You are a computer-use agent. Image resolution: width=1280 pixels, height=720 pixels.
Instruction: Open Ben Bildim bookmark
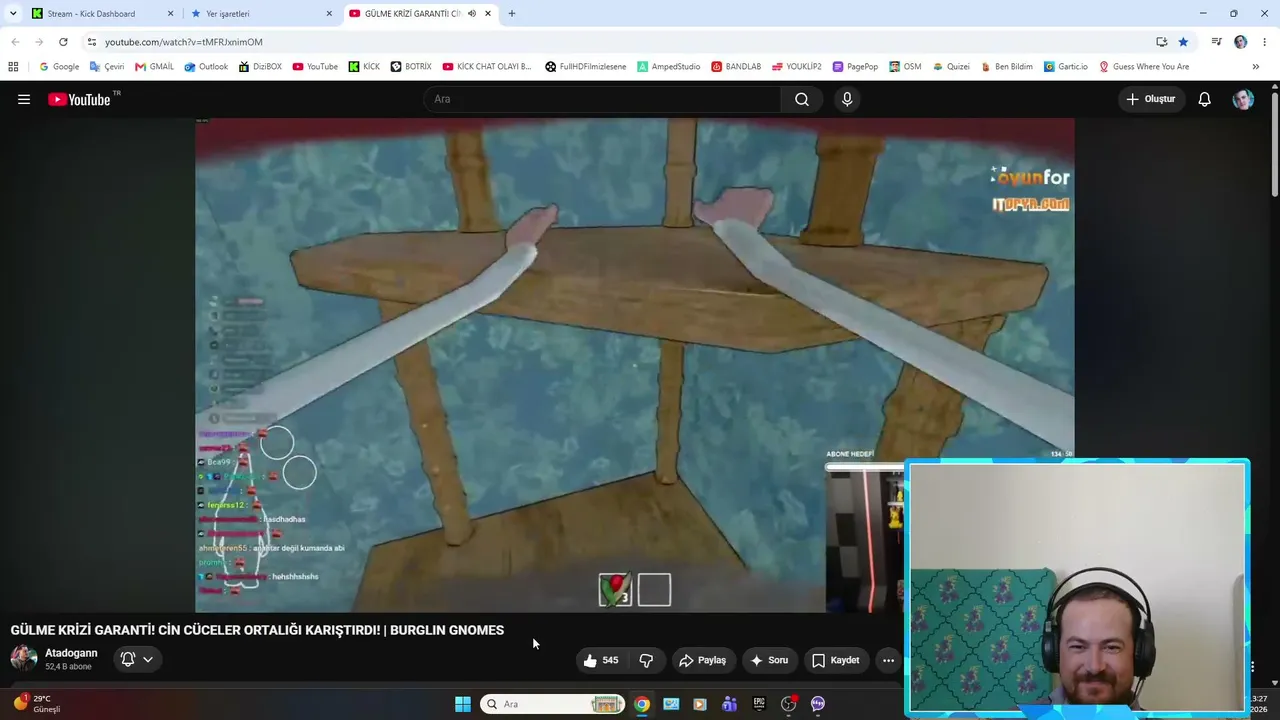click(x=1007, y=67)
